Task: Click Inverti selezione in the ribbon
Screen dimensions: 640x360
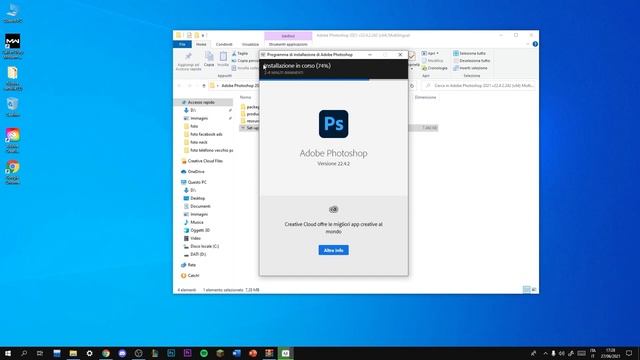Action: pyautogui.click(x=470, y=68)
